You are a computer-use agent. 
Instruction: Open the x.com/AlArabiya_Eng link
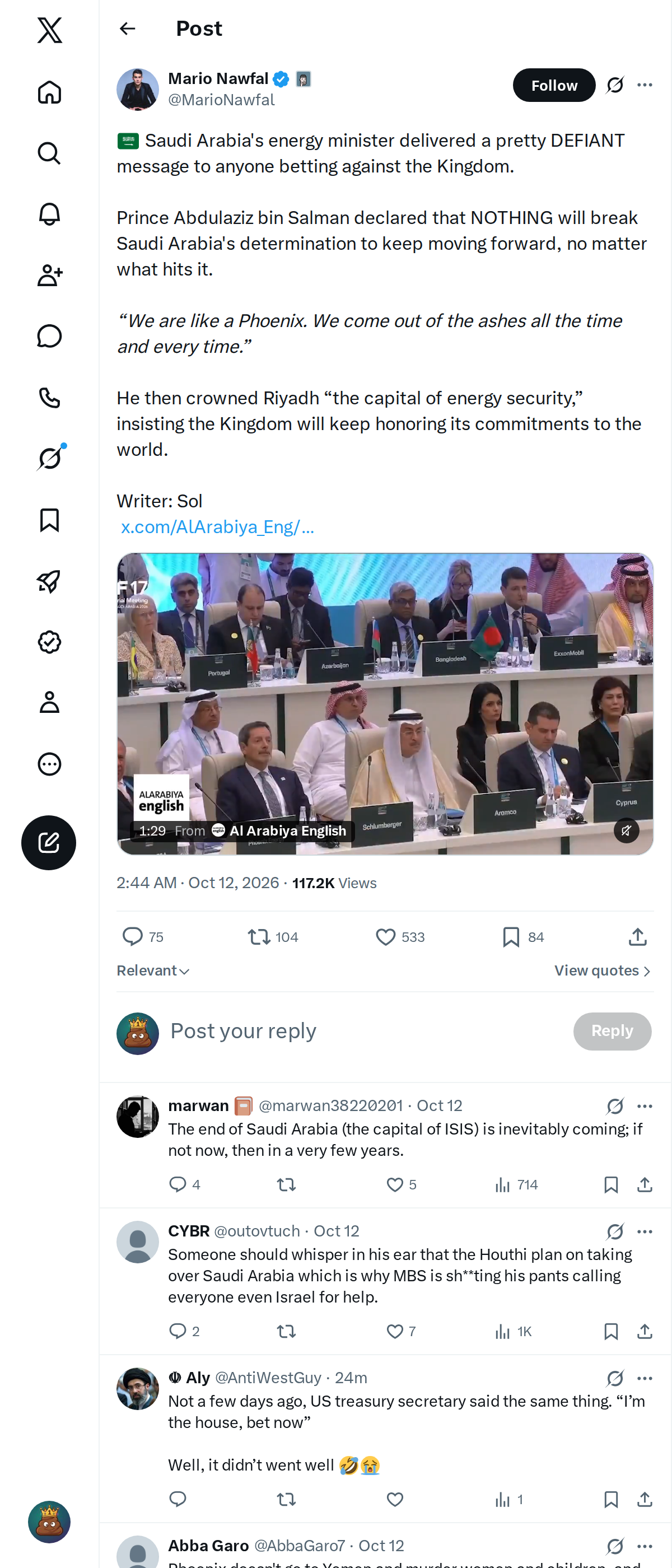217,527
